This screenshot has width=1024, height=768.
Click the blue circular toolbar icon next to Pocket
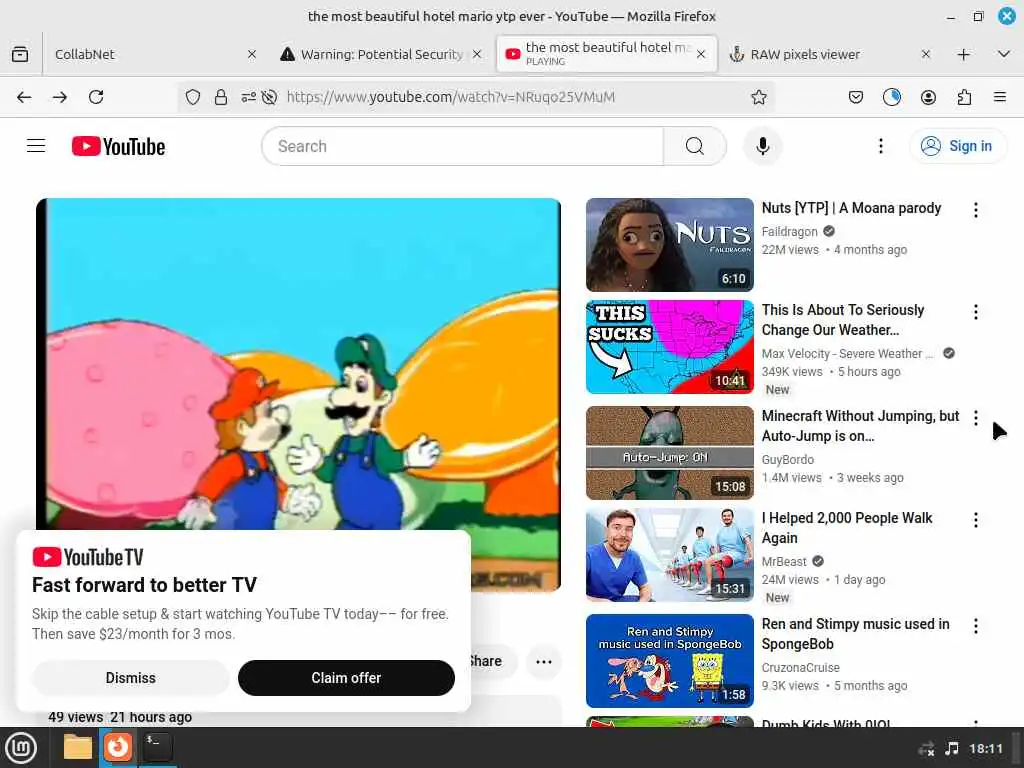(x=891, y=97)
